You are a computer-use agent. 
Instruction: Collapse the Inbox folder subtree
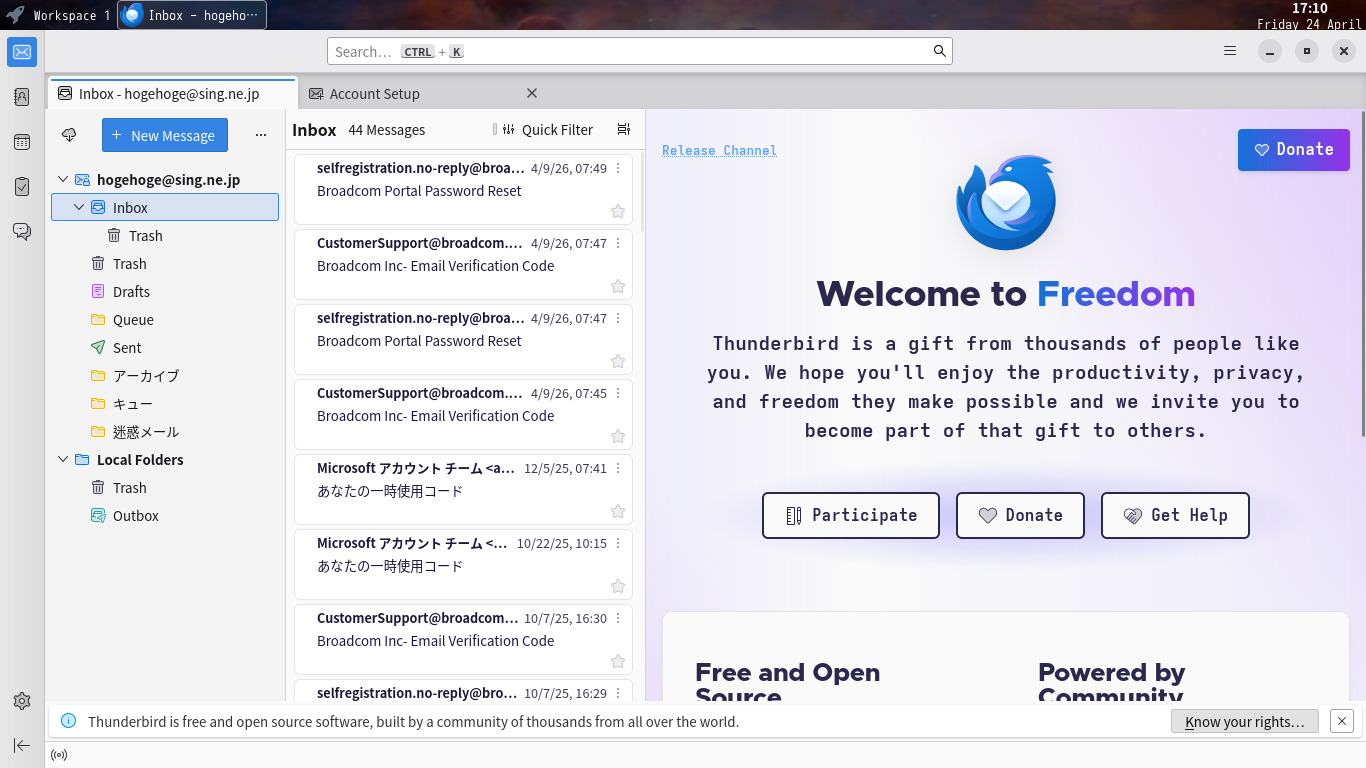79,208
